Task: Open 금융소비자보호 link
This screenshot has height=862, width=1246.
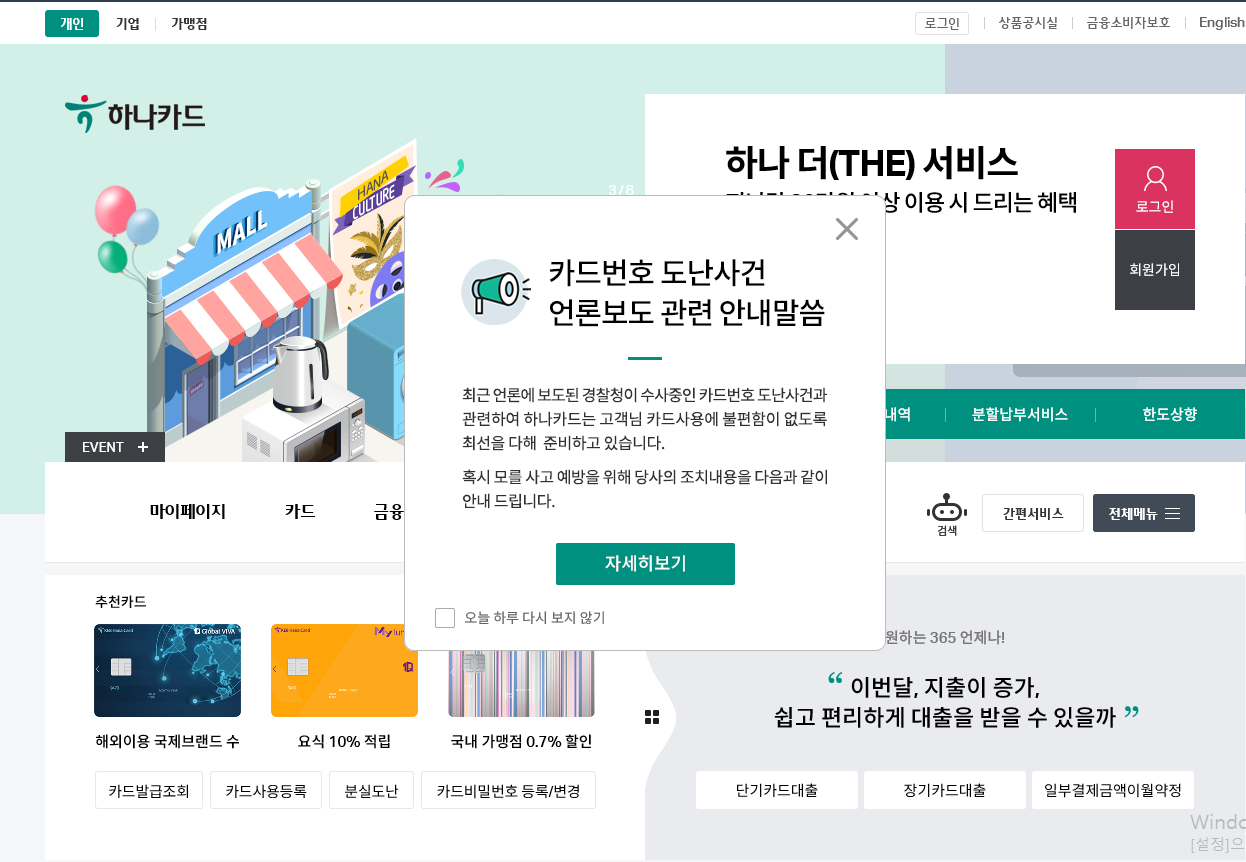Action: coord(1128,23)
